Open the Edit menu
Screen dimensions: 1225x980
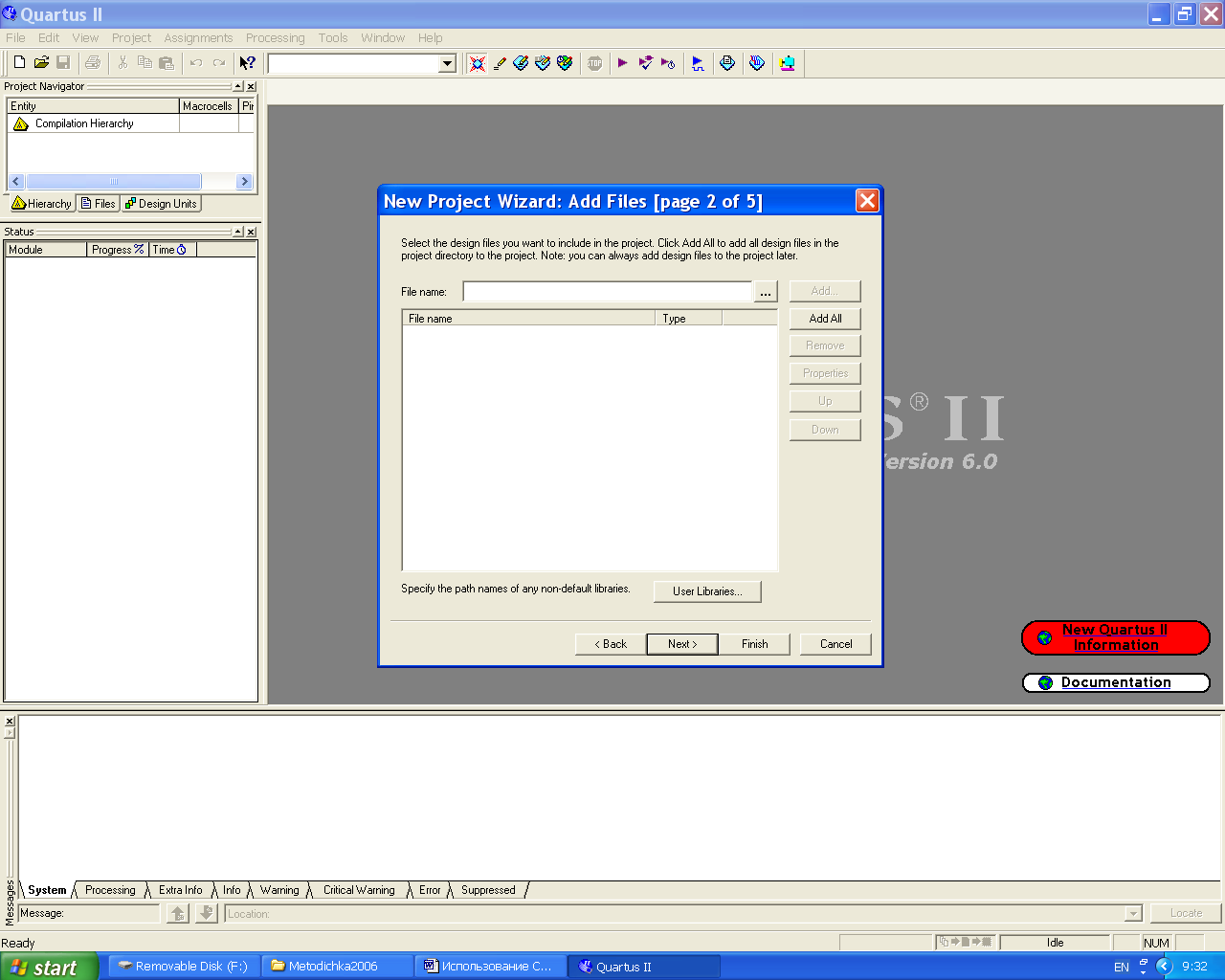point(49,38)
